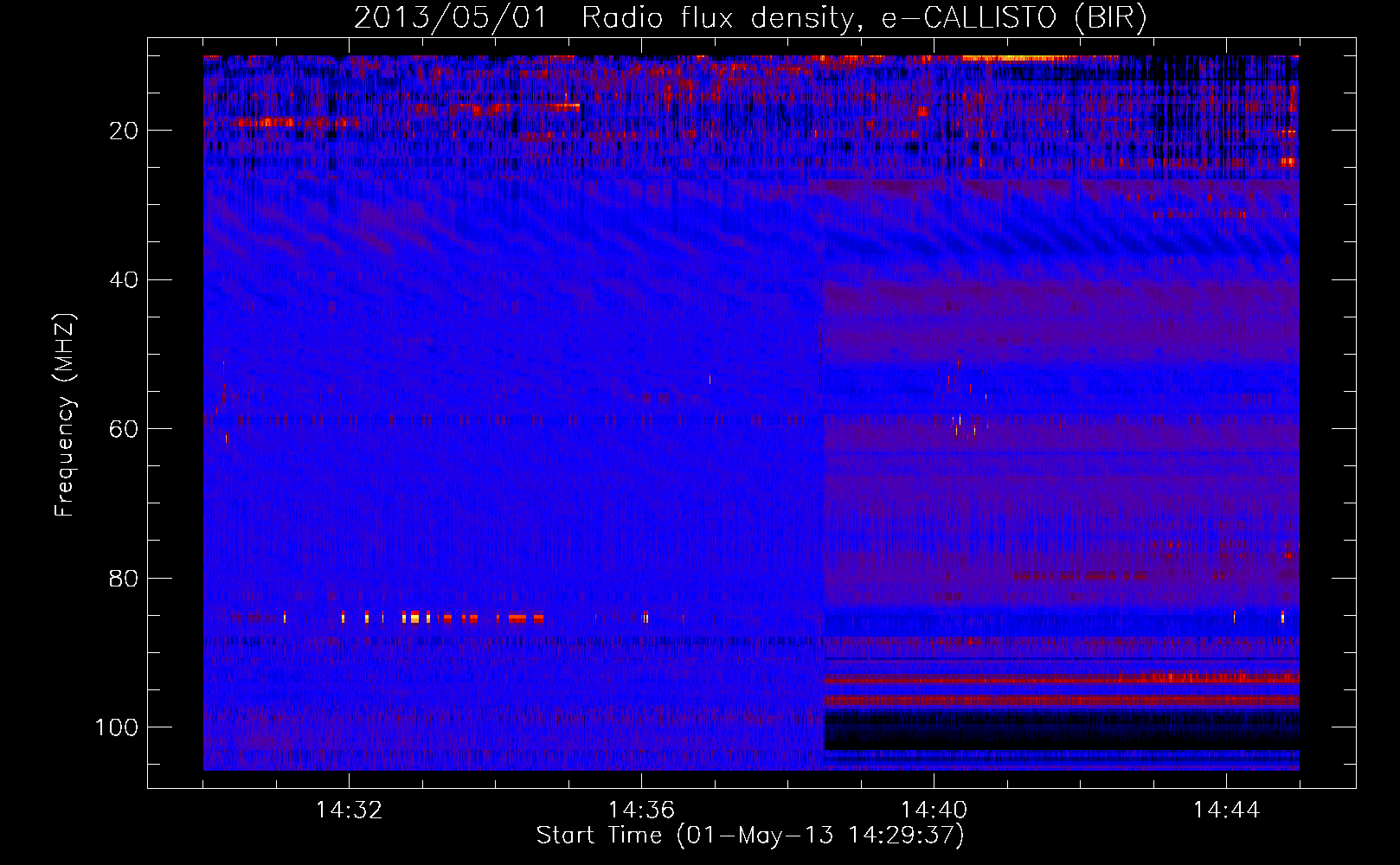Click the 14:44 time tick label
The image size is (1400, 865).
point(1226,811)
